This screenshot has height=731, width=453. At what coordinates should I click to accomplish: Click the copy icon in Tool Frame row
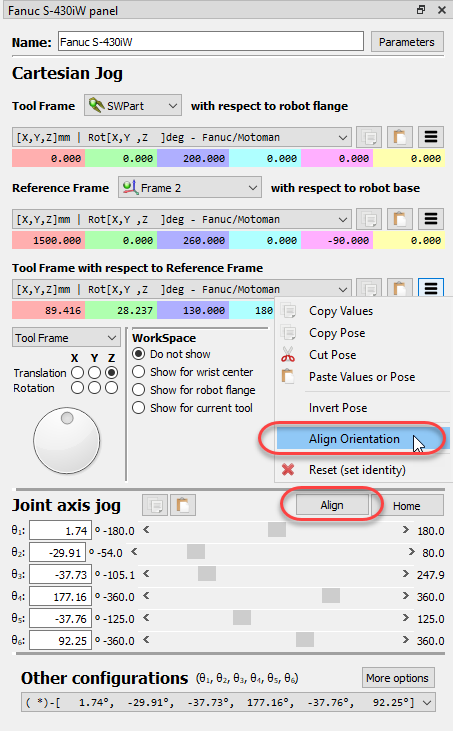coord(369,138)
